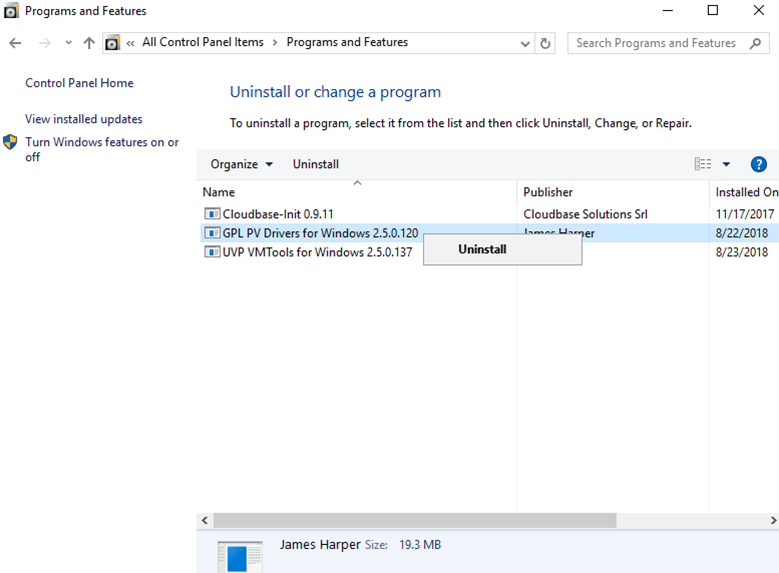Image resolution: width=779 pixels, height=573 pixels.
Task: Select UVP VMTools for Windows 2.5.0.137
Action: [x=317, y=252]
